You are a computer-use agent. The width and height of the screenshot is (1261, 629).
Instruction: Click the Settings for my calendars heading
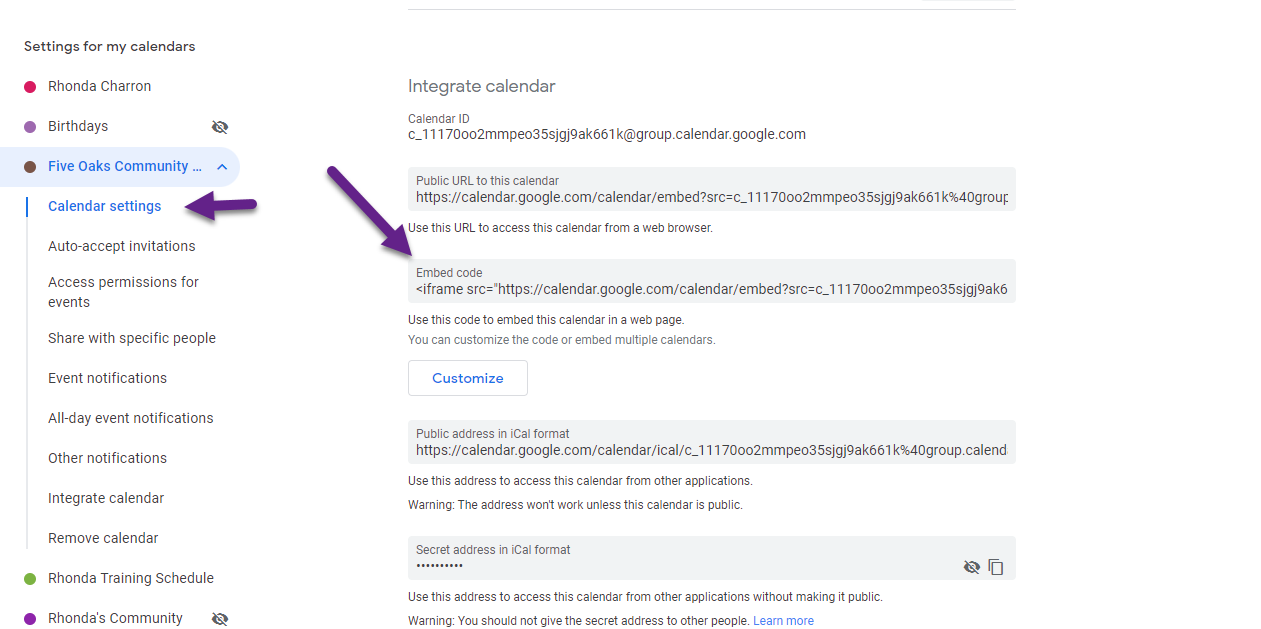tap(110, 47)
